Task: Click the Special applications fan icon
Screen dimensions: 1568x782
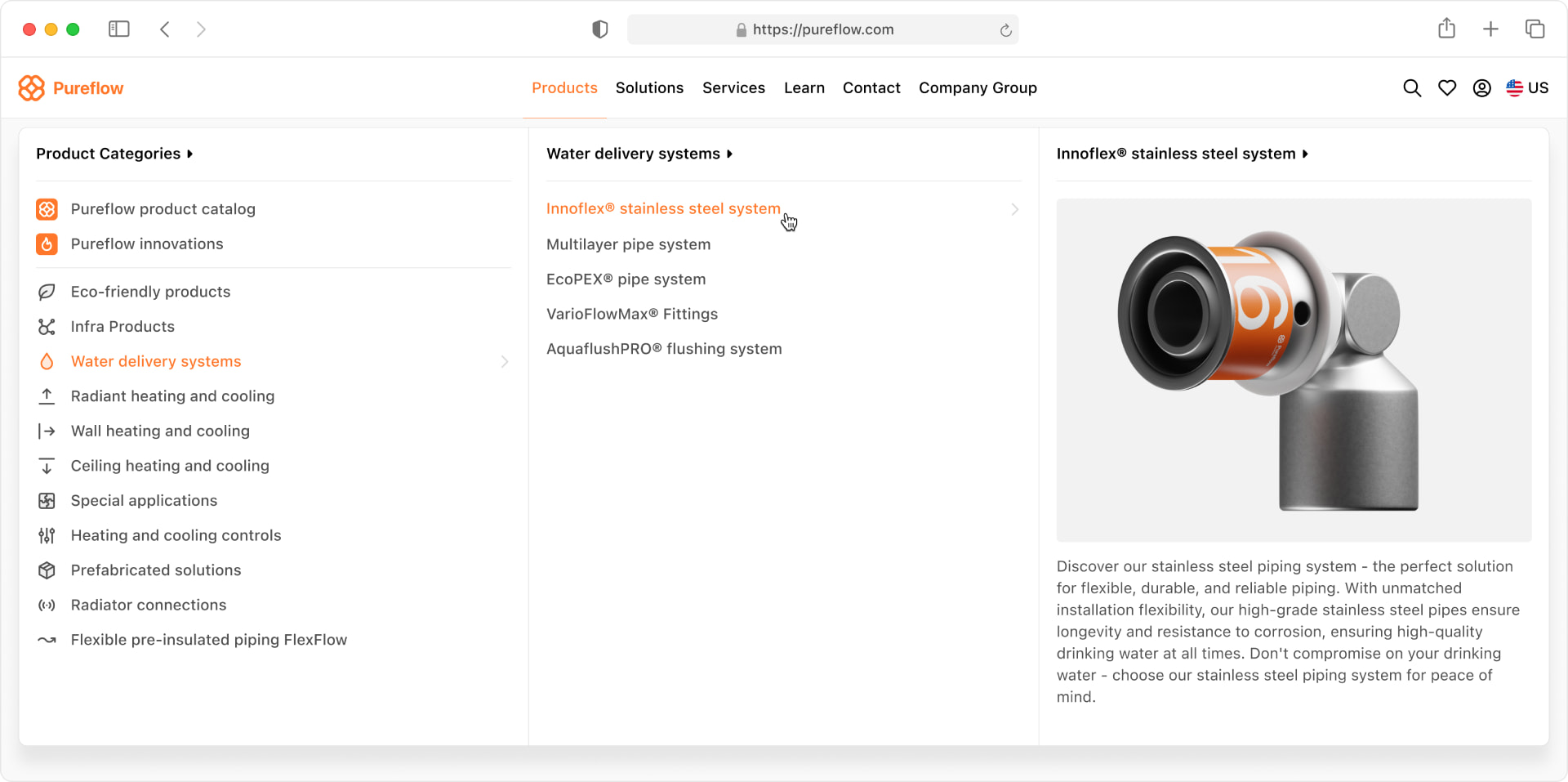Action: 47,501
